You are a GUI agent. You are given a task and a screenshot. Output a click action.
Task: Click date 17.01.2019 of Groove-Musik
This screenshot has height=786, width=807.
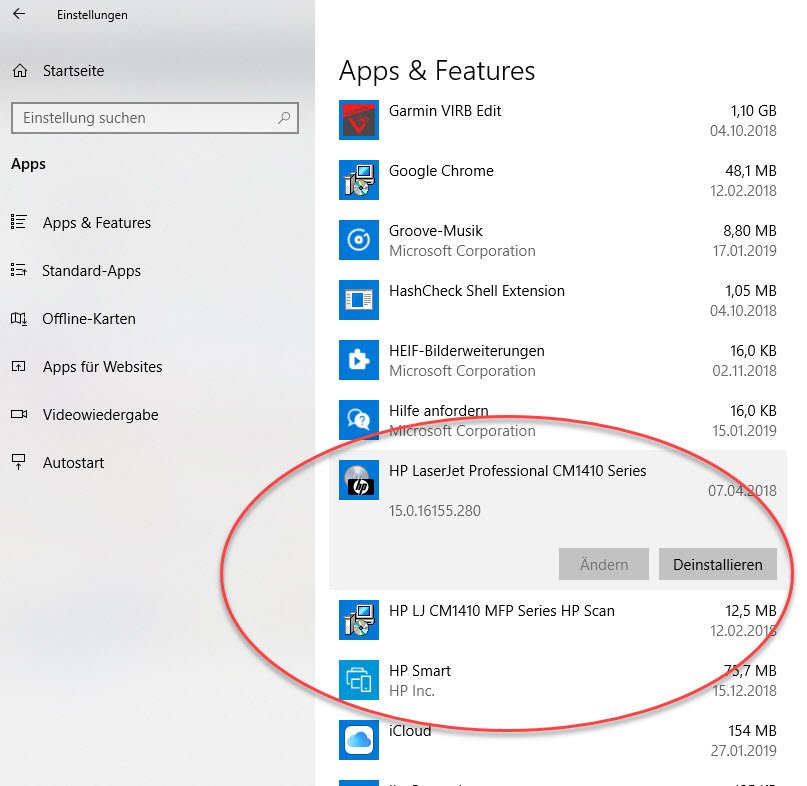click(x=744, y=251)
